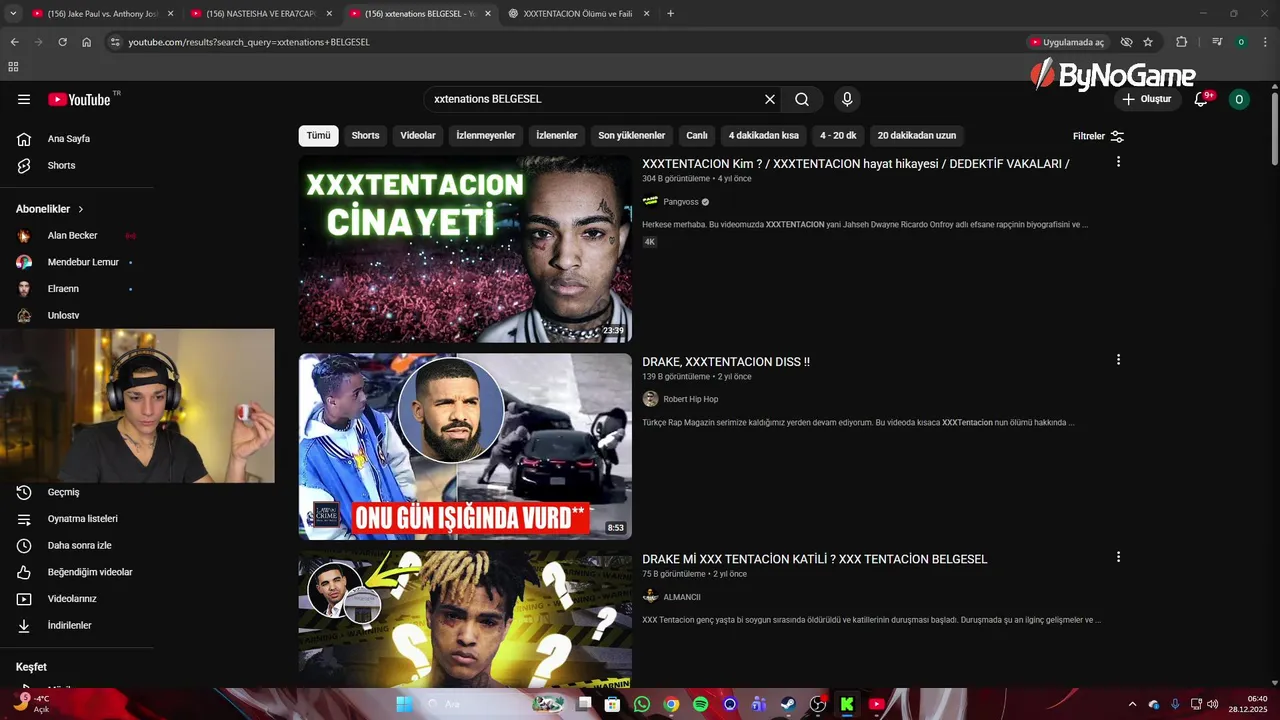
Task: Select the Son yüklenenler filter chip
Action: pos(631,136)
